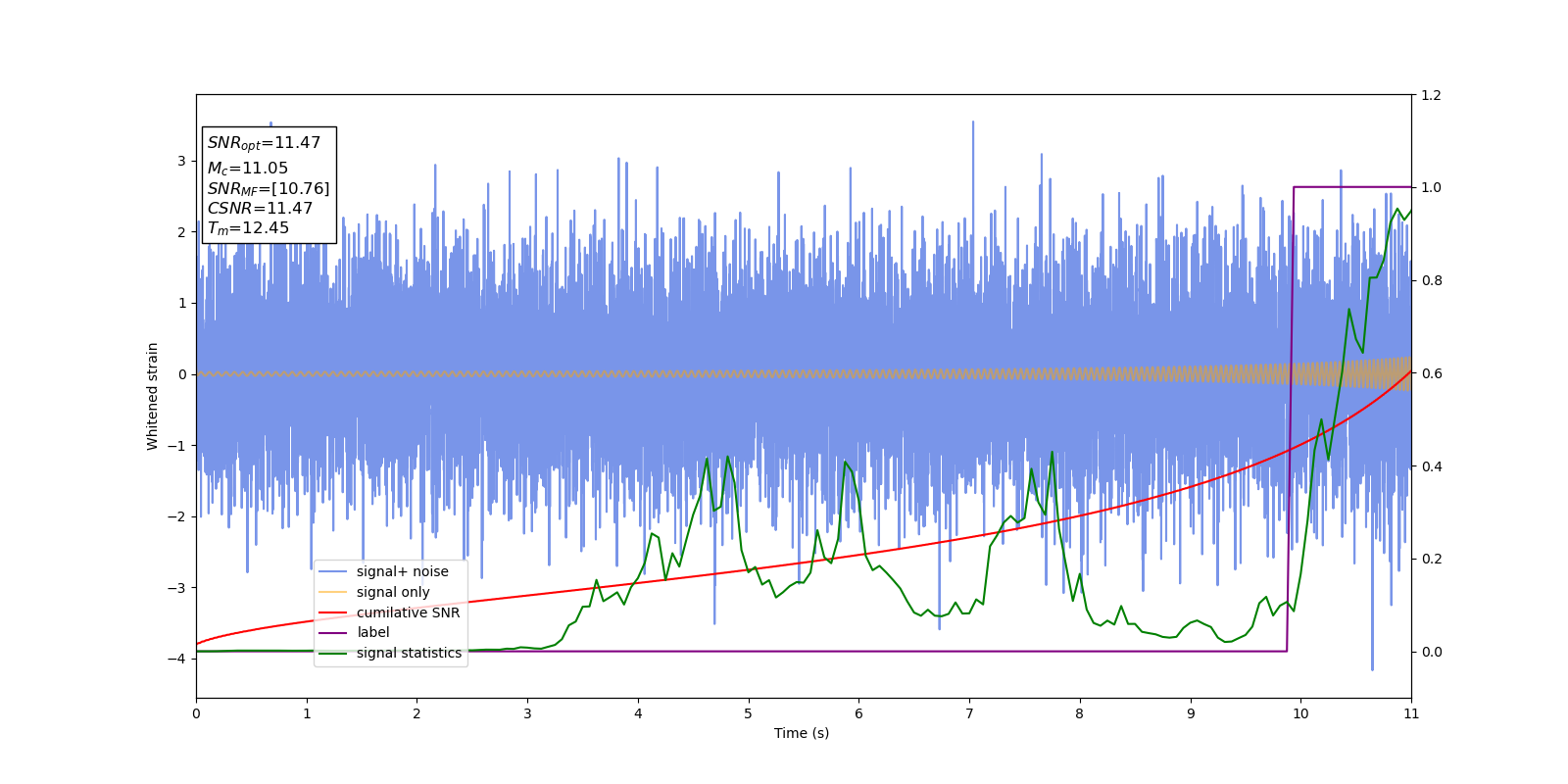Click the right y-axis tick label 0.6
This screenshot has width=1568, height=784.
(x=1431, y=373)
